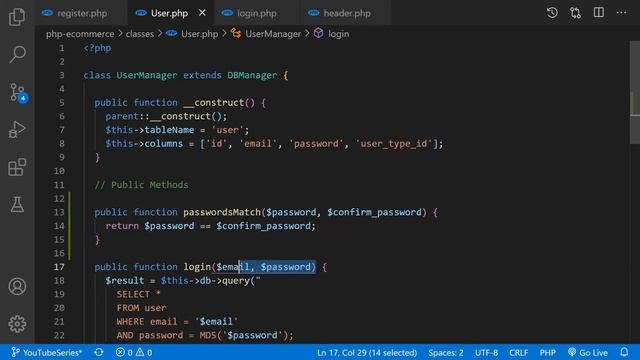Click MD5 function on line 22

point(208,335)
